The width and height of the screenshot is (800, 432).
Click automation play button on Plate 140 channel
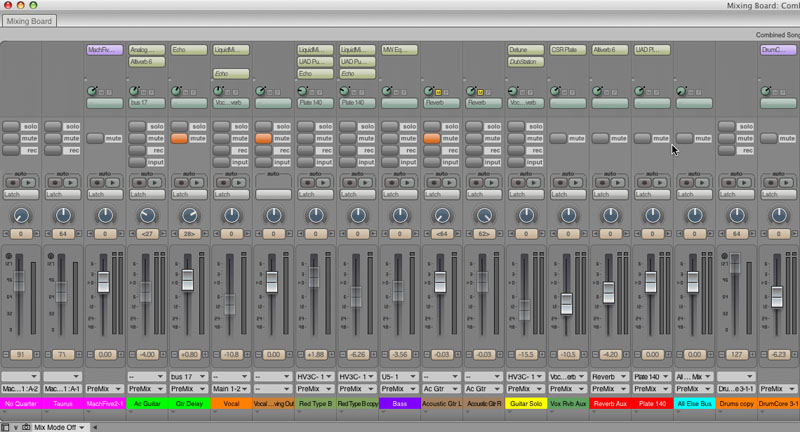(660, 182)
